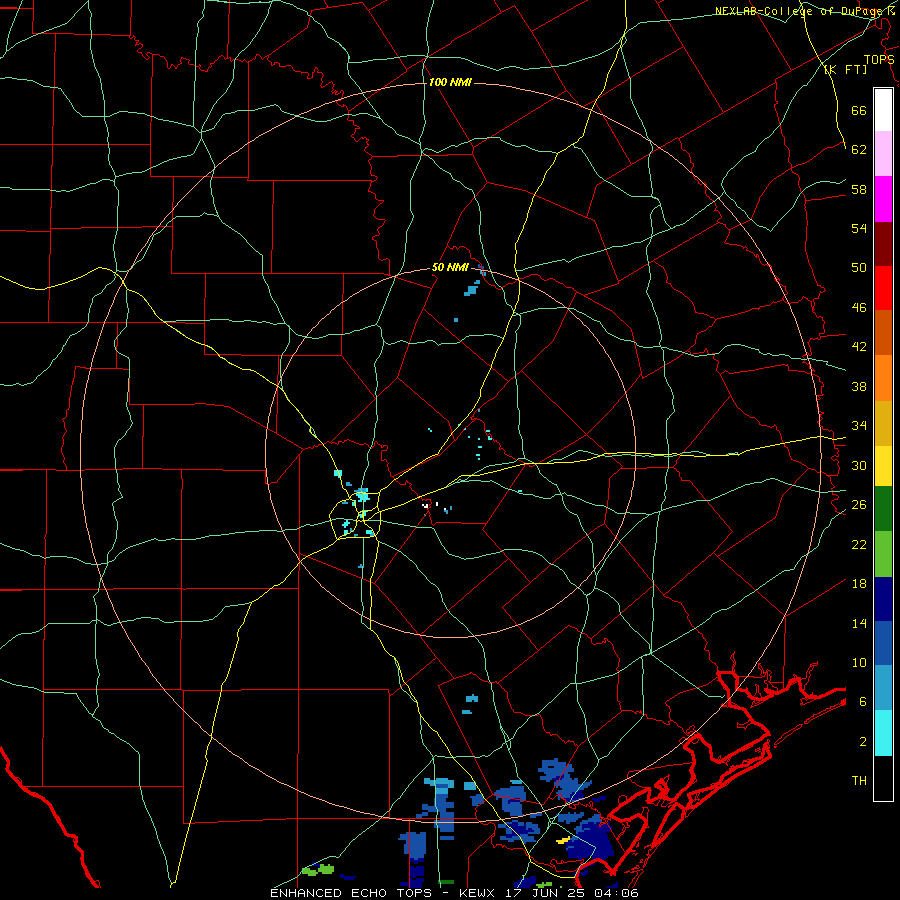
Task: Select the light pink legend swatch
Action: click(x=883, y=153)
